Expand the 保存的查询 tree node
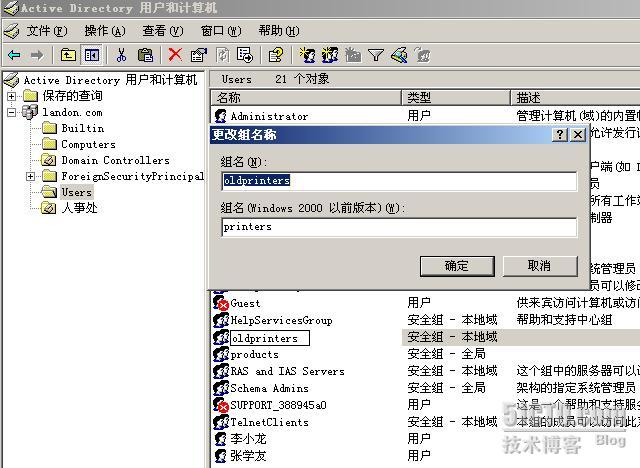640x468 pixels. tap(12, 96)
